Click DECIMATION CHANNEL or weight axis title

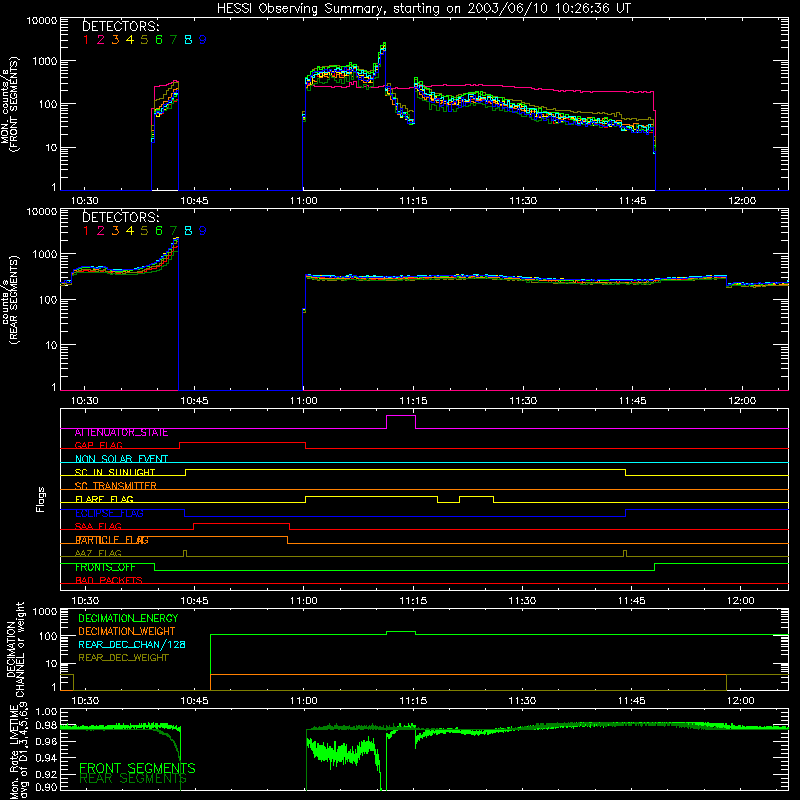click(15, 650)
